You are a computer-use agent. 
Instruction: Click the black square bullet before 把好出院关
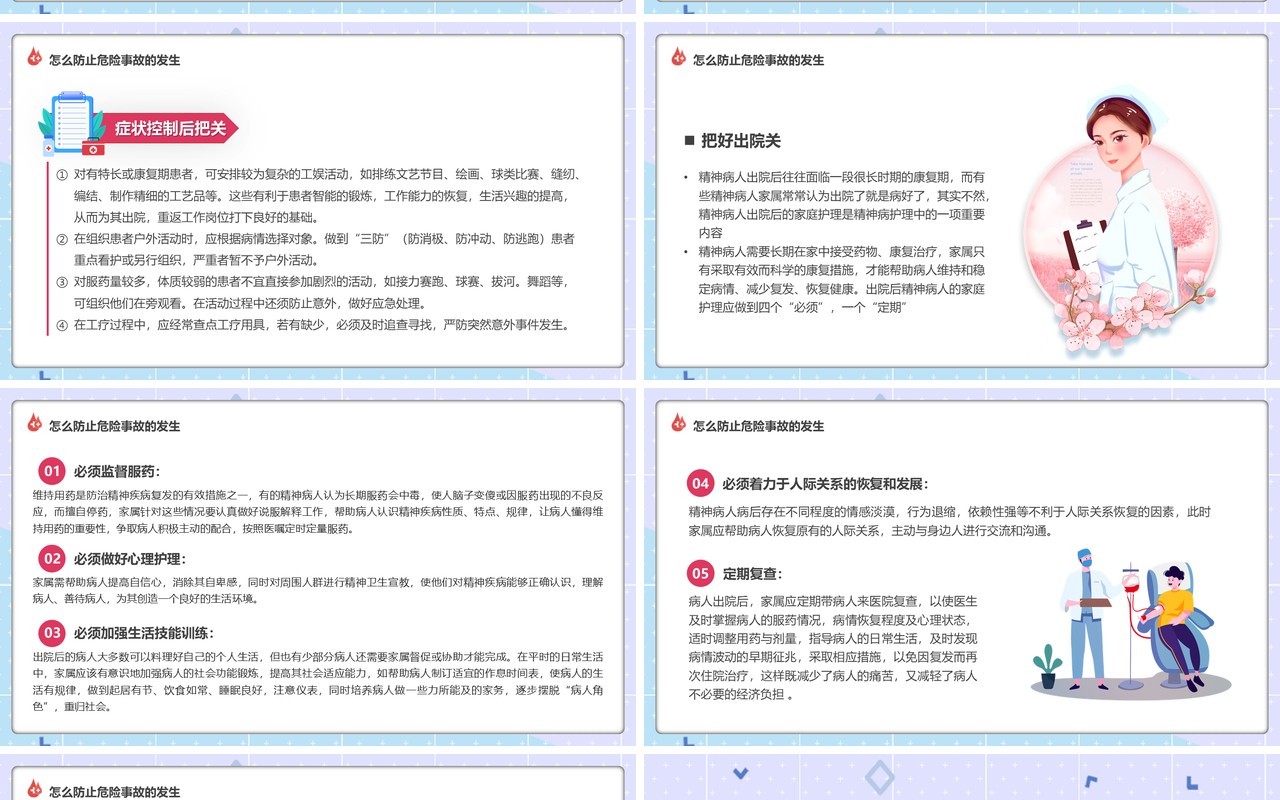click(689, 141)
